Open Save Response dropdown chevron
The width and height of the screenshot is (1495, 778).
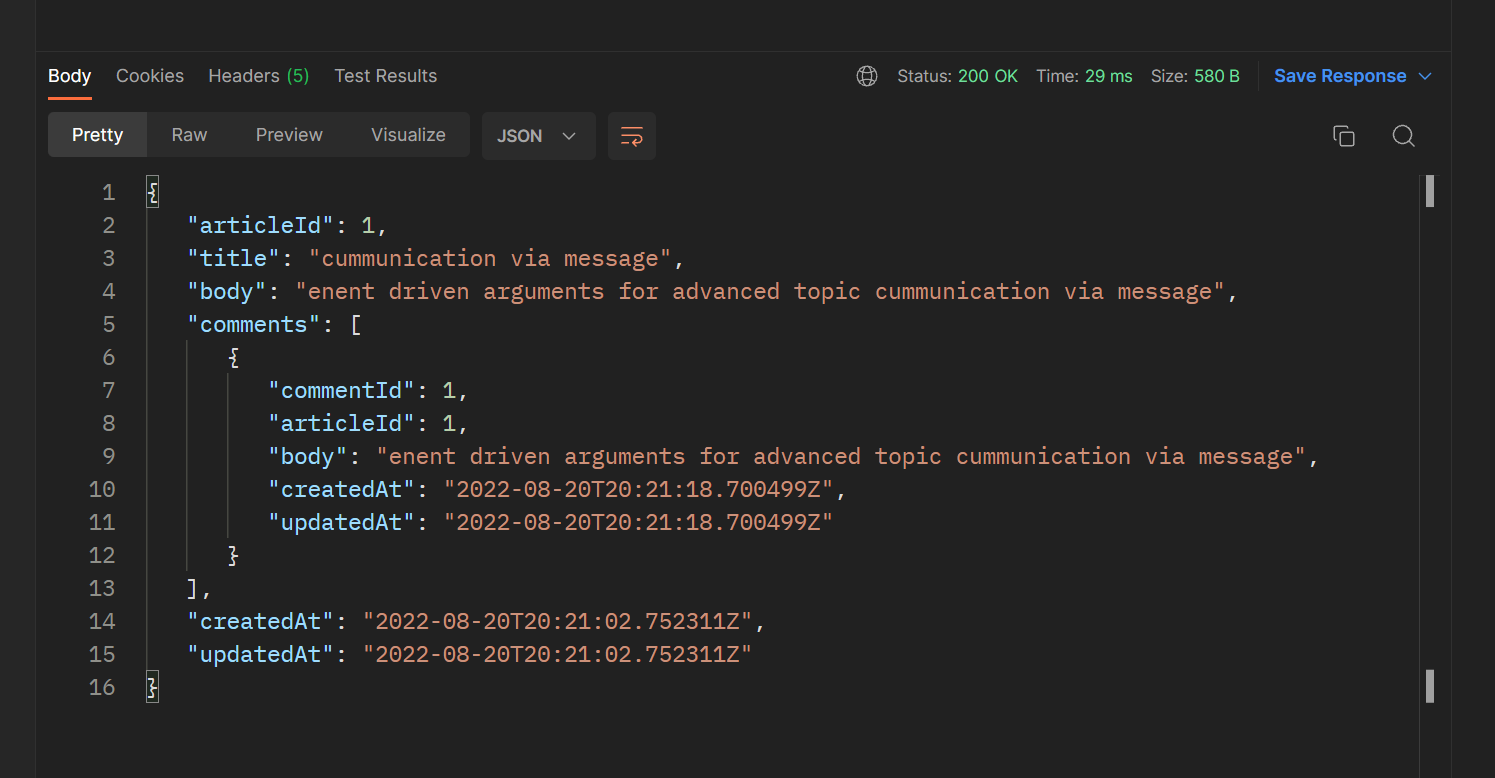[x=1426, y=76]
